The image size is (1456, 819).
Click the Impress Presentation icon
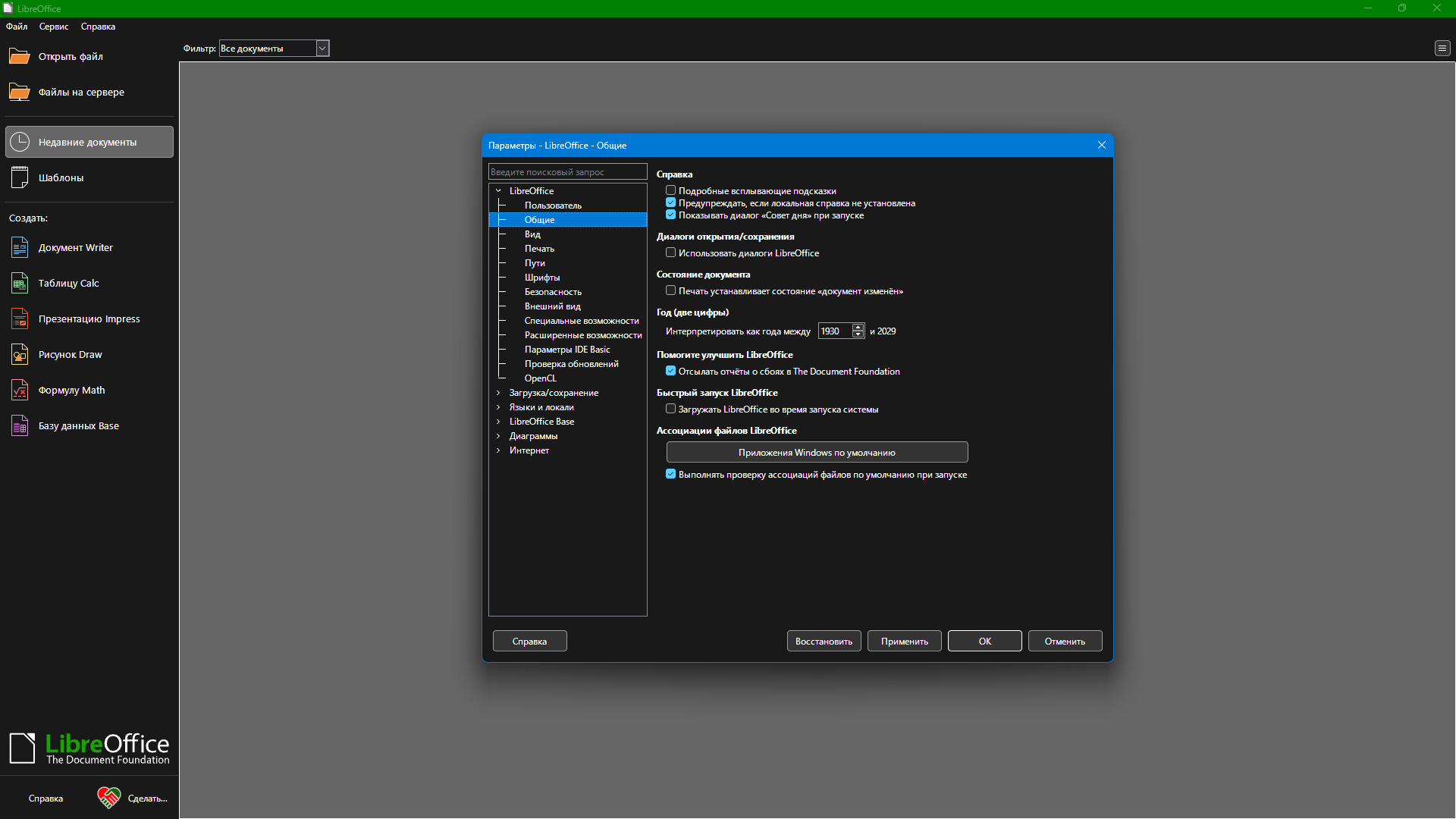pyautogui.click(x=20, y=319)
